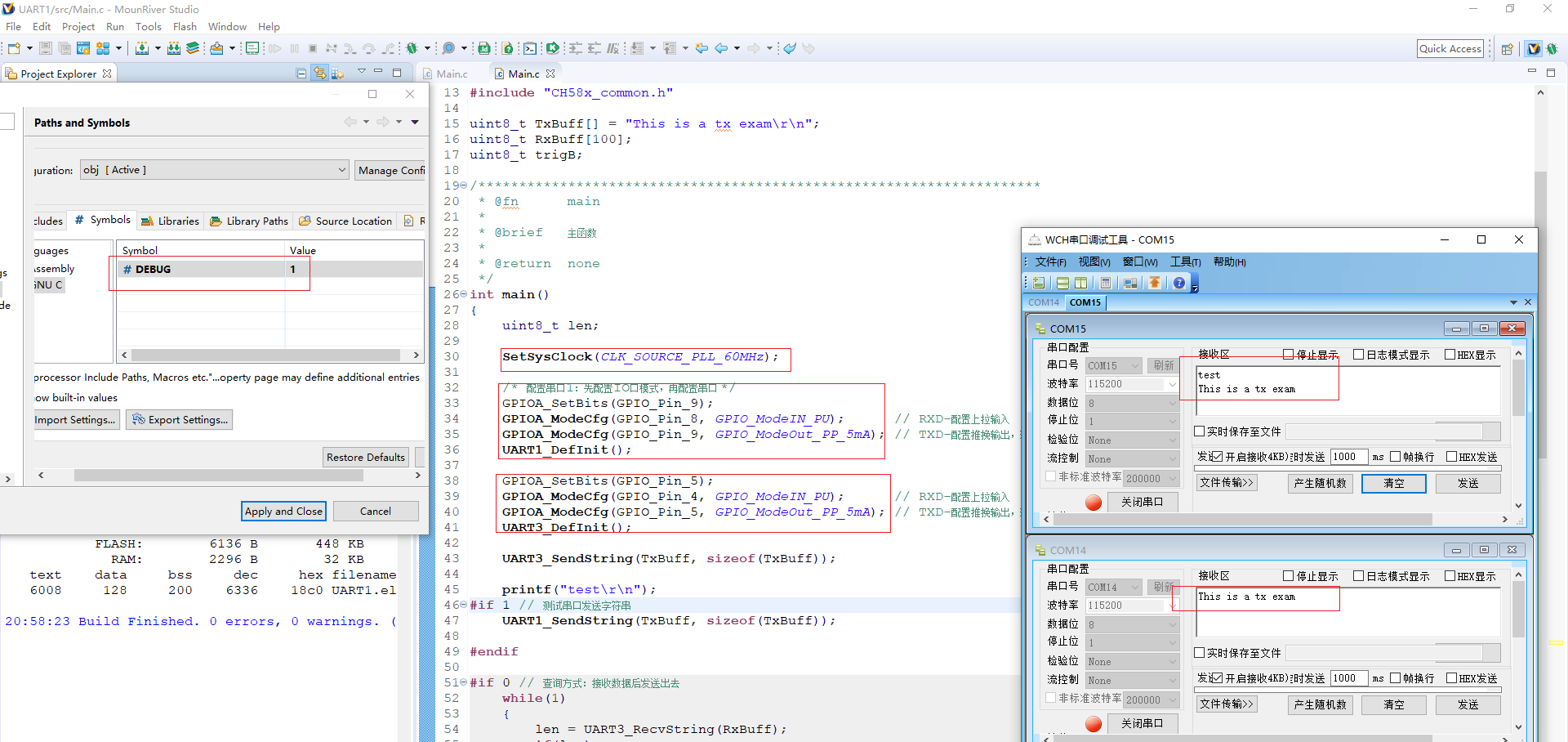Enable 停止显示 checkbox in COM15 panel

[x=1289, y=355]
